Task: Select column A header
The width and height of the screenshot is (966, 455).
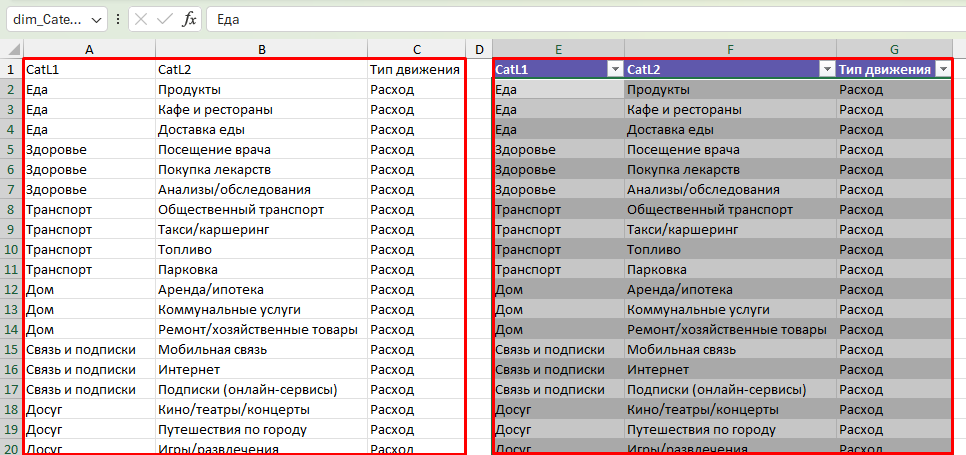Action: tap(89, 50)
